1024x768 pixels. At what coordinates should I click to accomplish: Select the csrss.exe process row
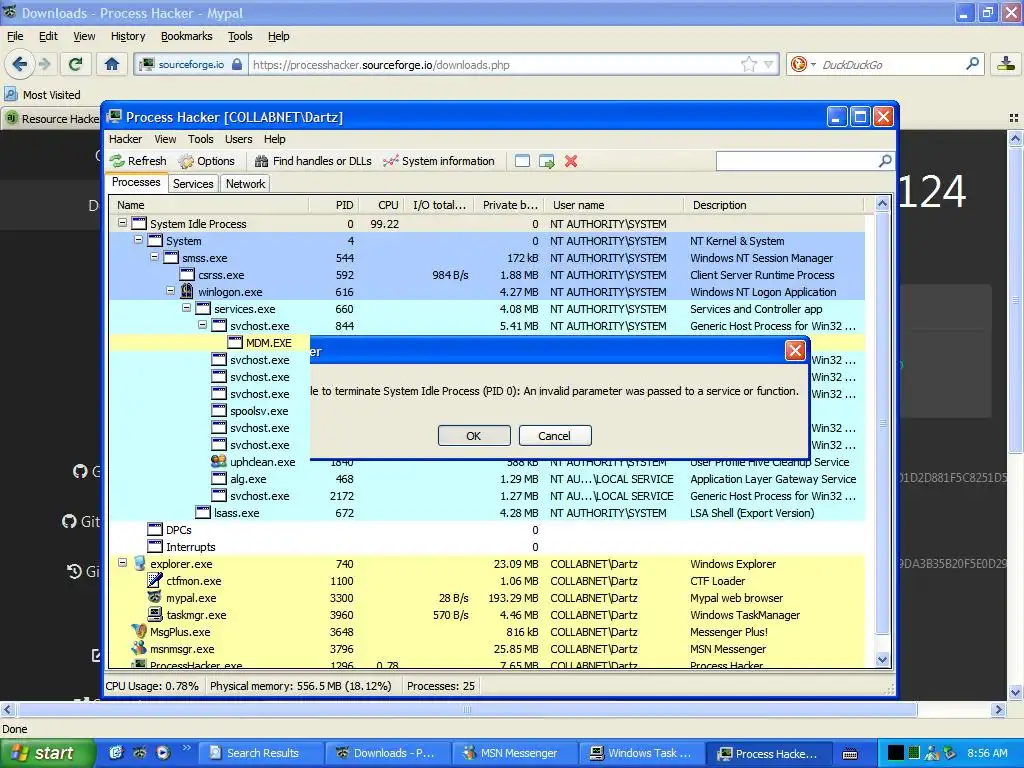pyautogui.click(x=487, y=275)
